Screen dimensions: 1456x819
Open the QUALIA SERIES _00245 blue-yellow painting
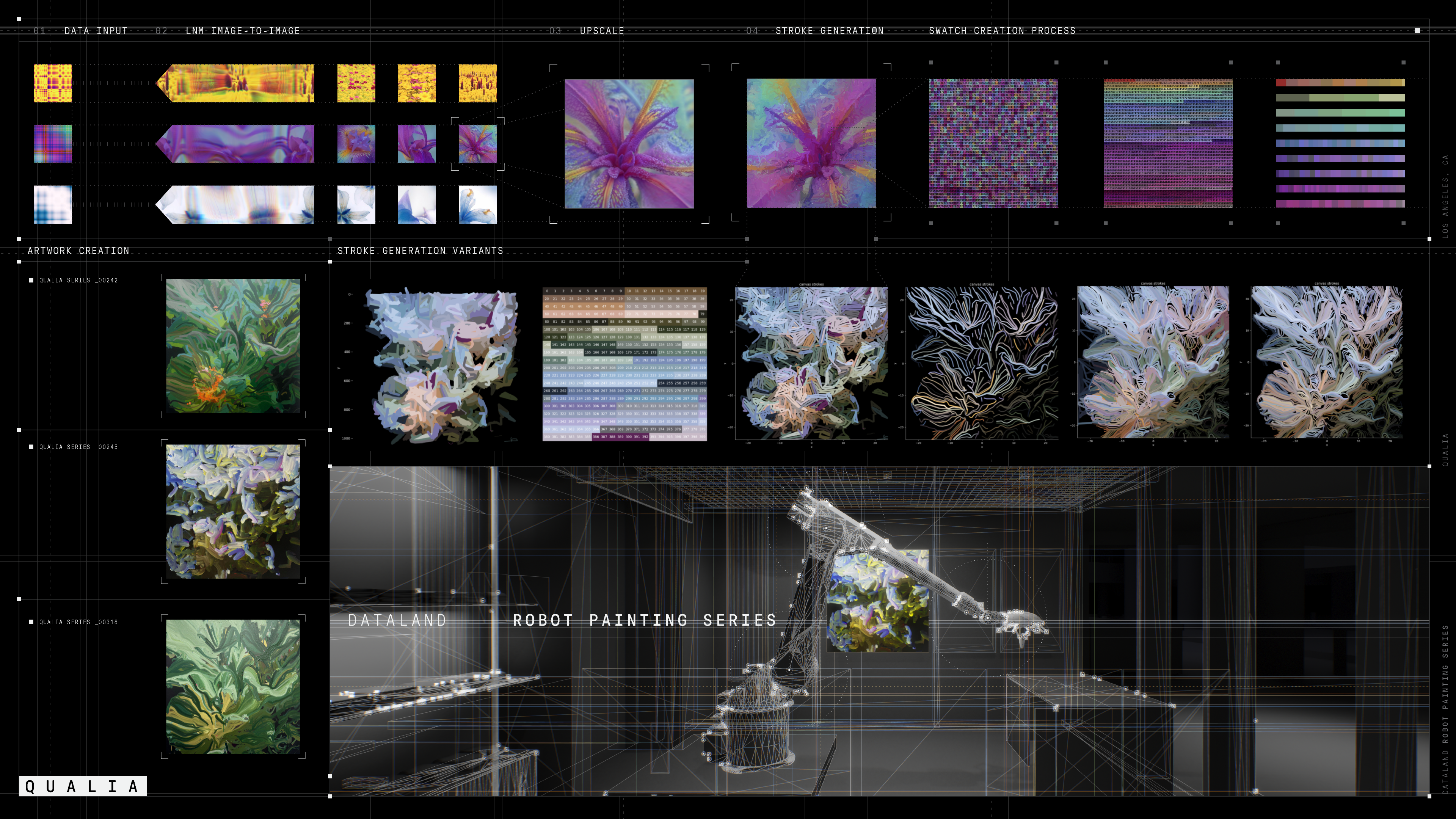pyautogui.click(x=233, y=511)
